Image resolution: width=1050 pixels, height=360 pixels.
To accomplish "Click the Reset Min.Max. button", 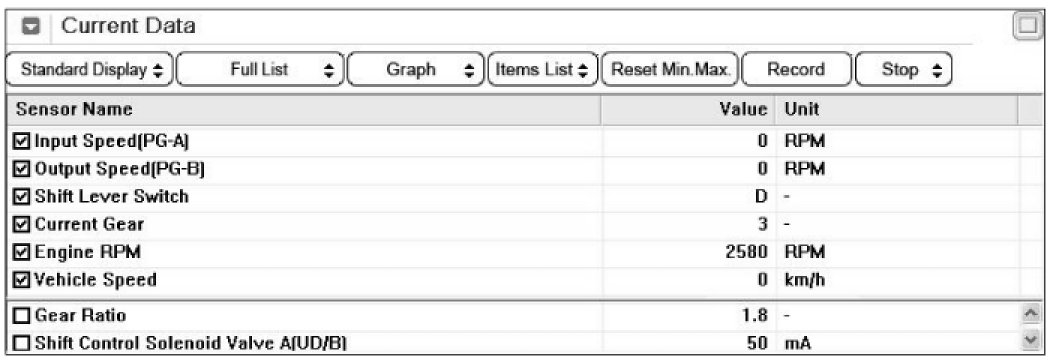I will coord(670,70).
